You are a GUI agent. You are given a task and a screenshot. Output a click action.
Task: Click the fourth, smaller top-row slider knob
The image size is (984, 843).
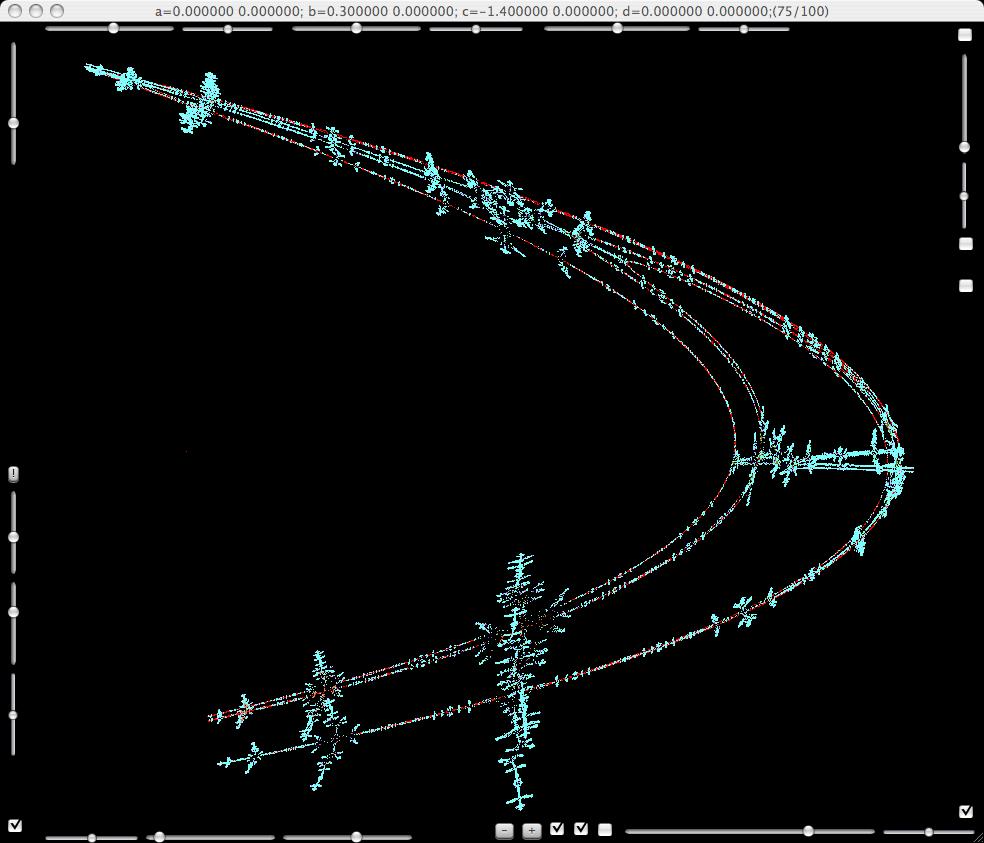coord(476,29)
